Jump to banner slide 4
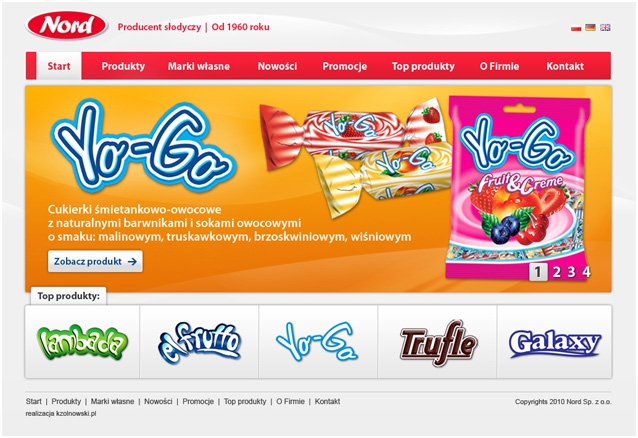This screenshot has width=638, height=438. (586, 272)
